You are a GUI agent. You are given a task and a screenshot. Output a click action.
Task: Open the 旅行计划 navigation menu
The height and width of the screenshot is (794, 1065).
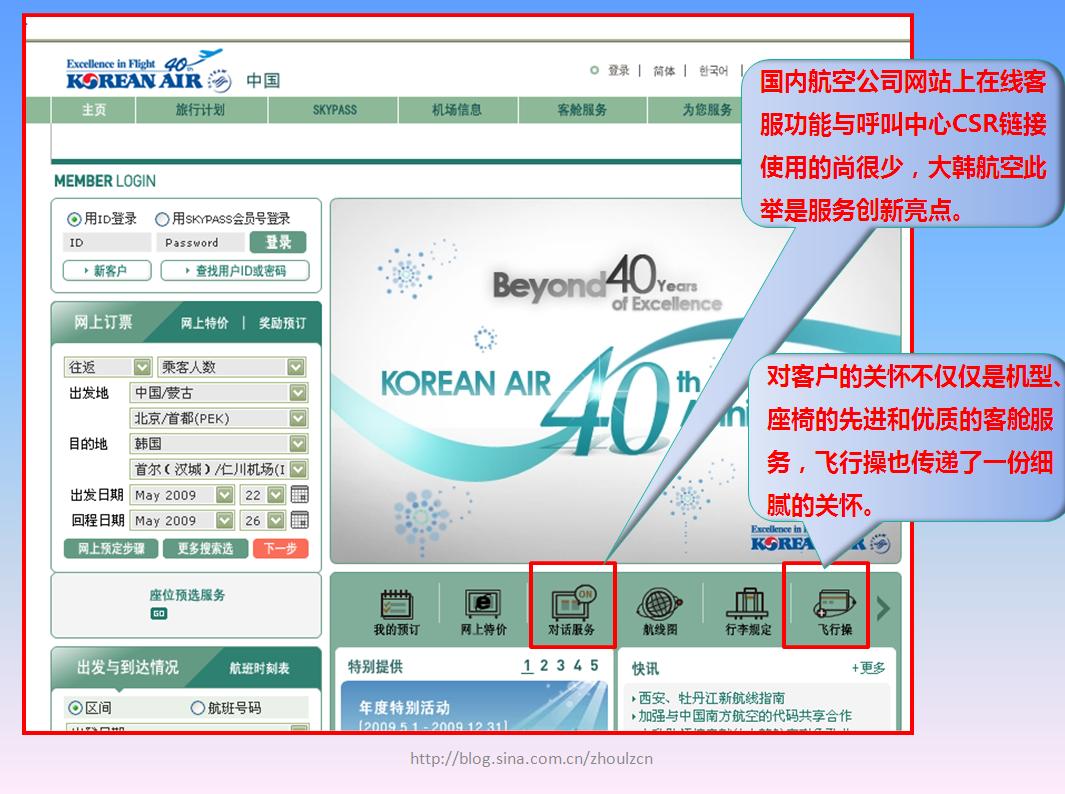pyautogui.click(x=201, y=110)
